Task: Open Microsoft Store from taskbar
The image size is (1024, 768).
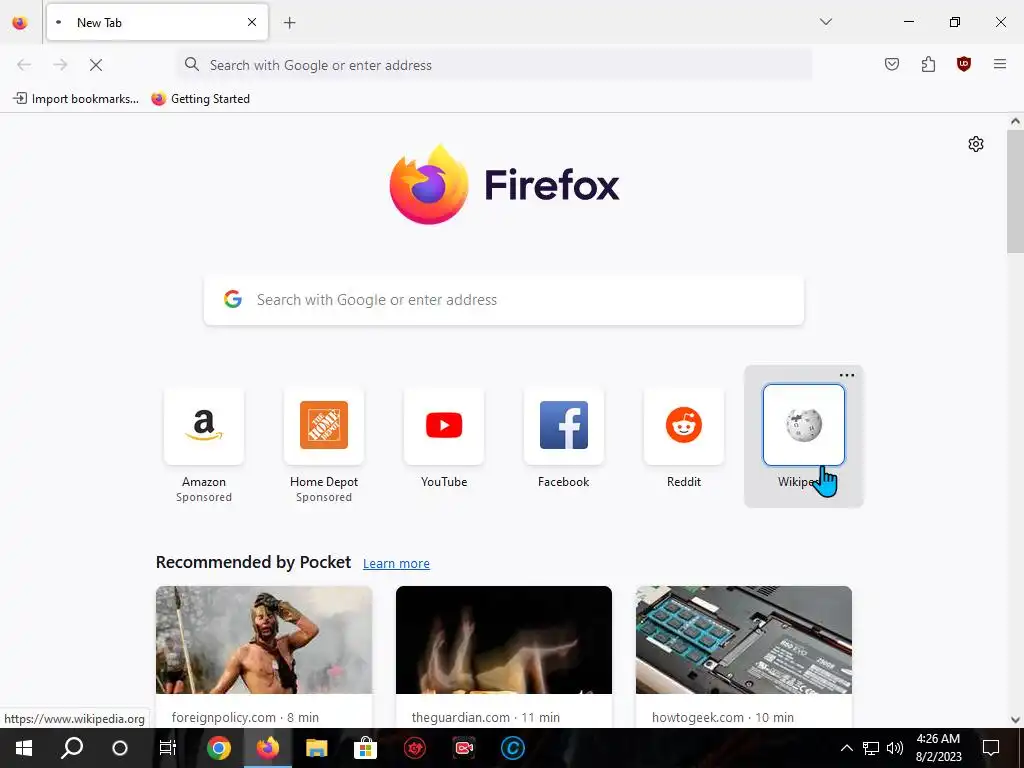Action: coord(365,748)
